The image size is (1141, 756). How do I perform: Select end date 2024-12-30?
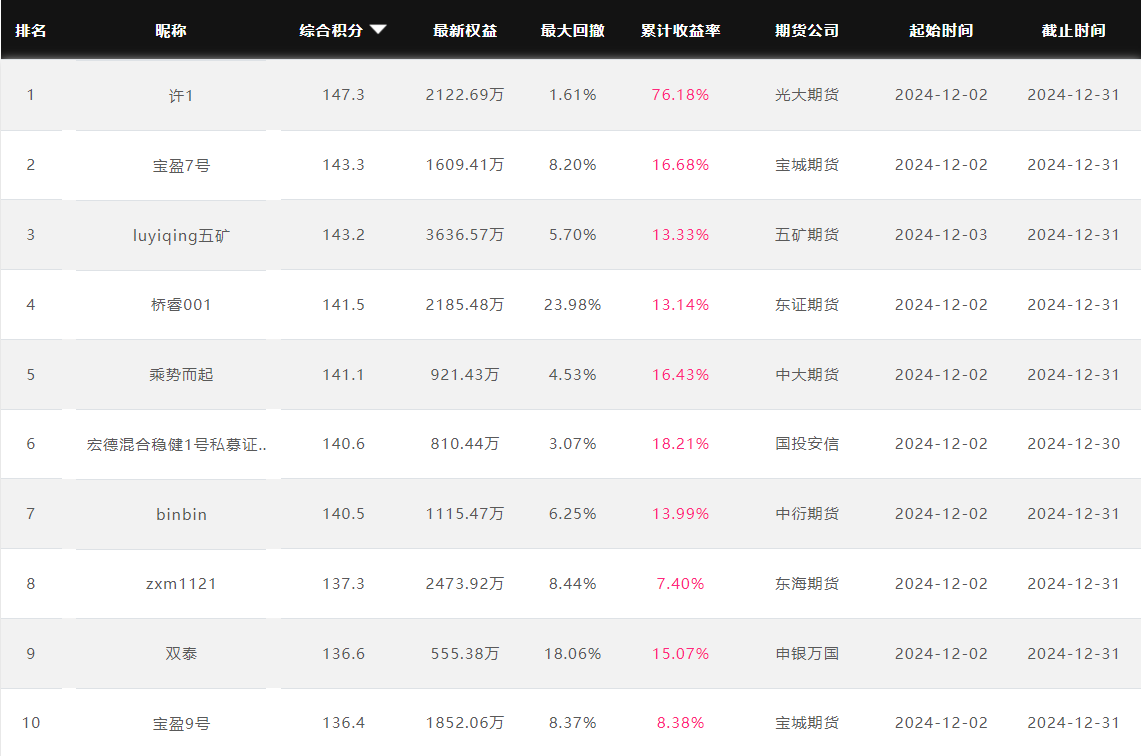click(x=1073, y=443)
